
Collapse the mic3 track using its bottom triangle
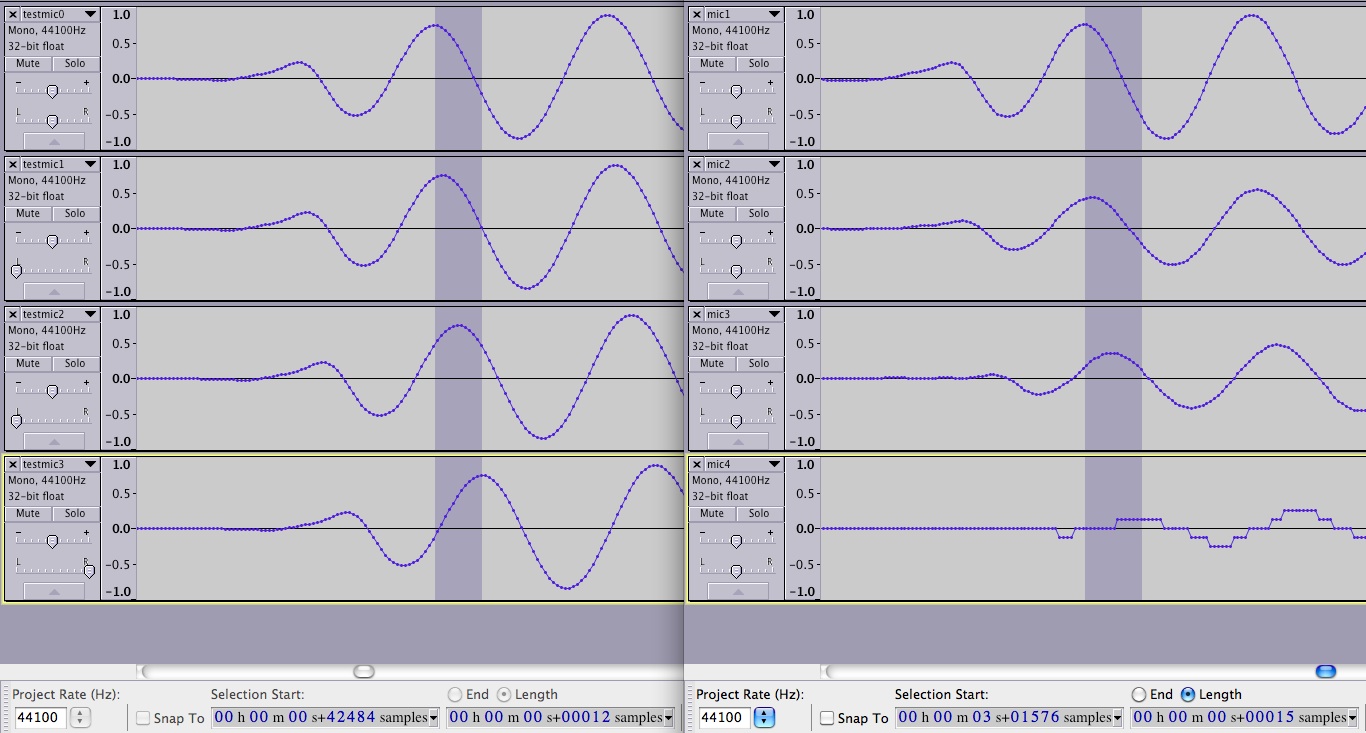(738, 441)
